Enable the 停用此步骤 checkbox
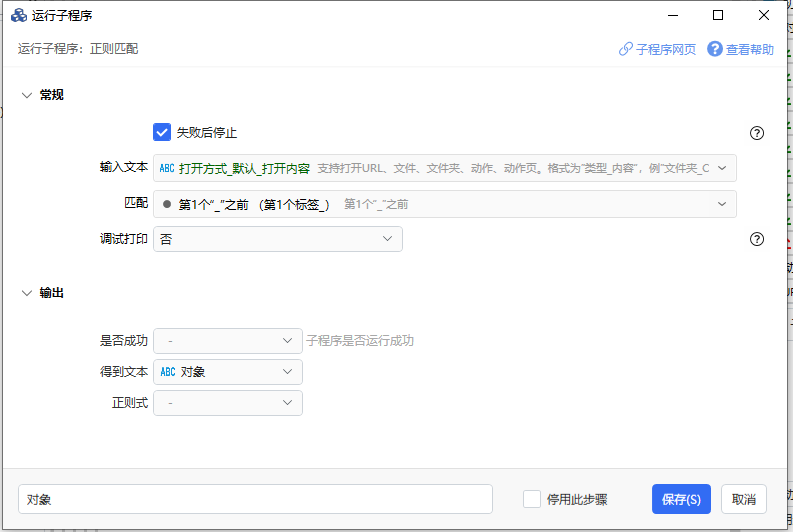Screen dimensions: 793x532 tap(532, 499)
